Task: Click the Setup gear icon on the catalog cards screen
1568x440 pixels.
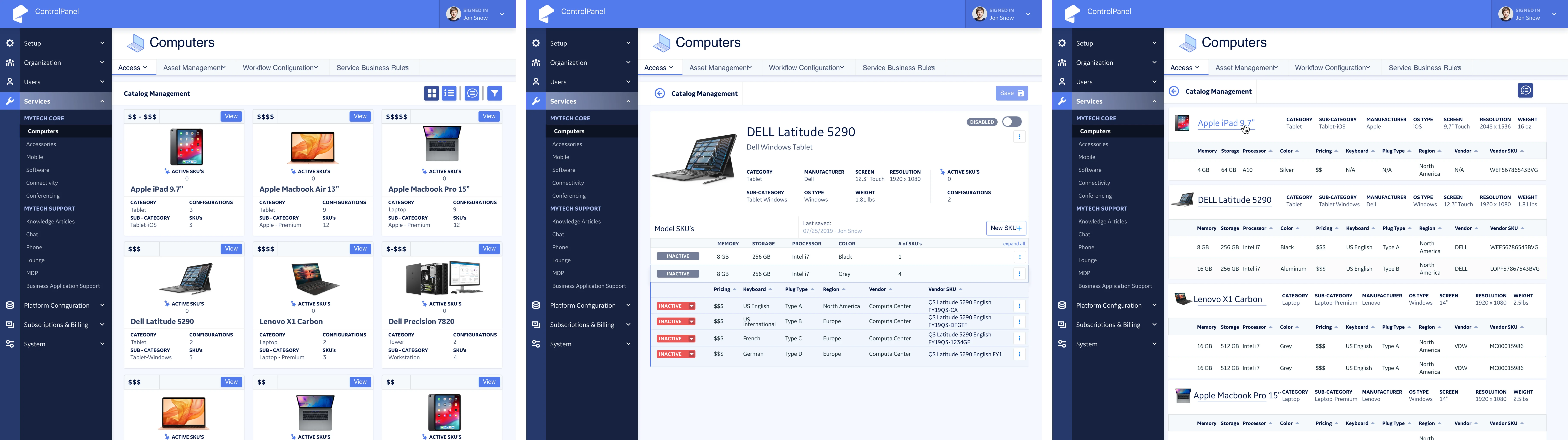Action: (10, 43)
